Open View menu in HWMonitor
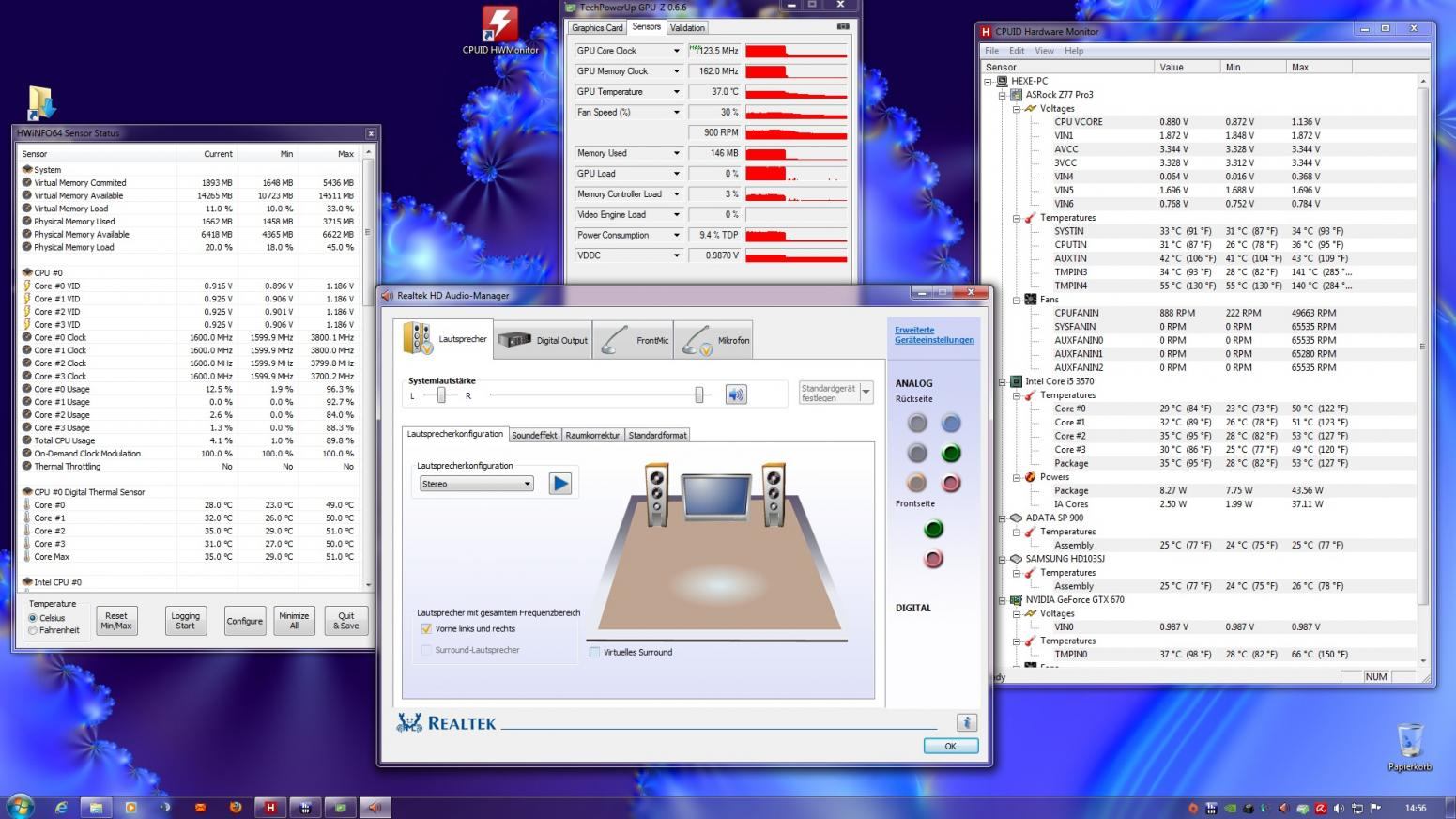This screenshot has height=819, width=1456. (x=1044, y=51)
